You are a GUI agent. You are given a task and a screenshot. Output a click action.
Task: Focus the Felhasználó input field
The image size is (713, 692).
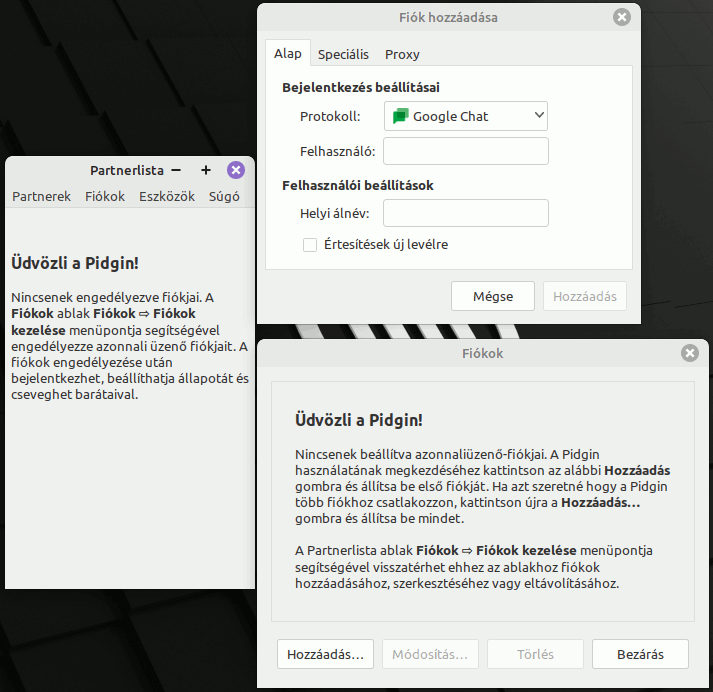(x=466, y=151)
